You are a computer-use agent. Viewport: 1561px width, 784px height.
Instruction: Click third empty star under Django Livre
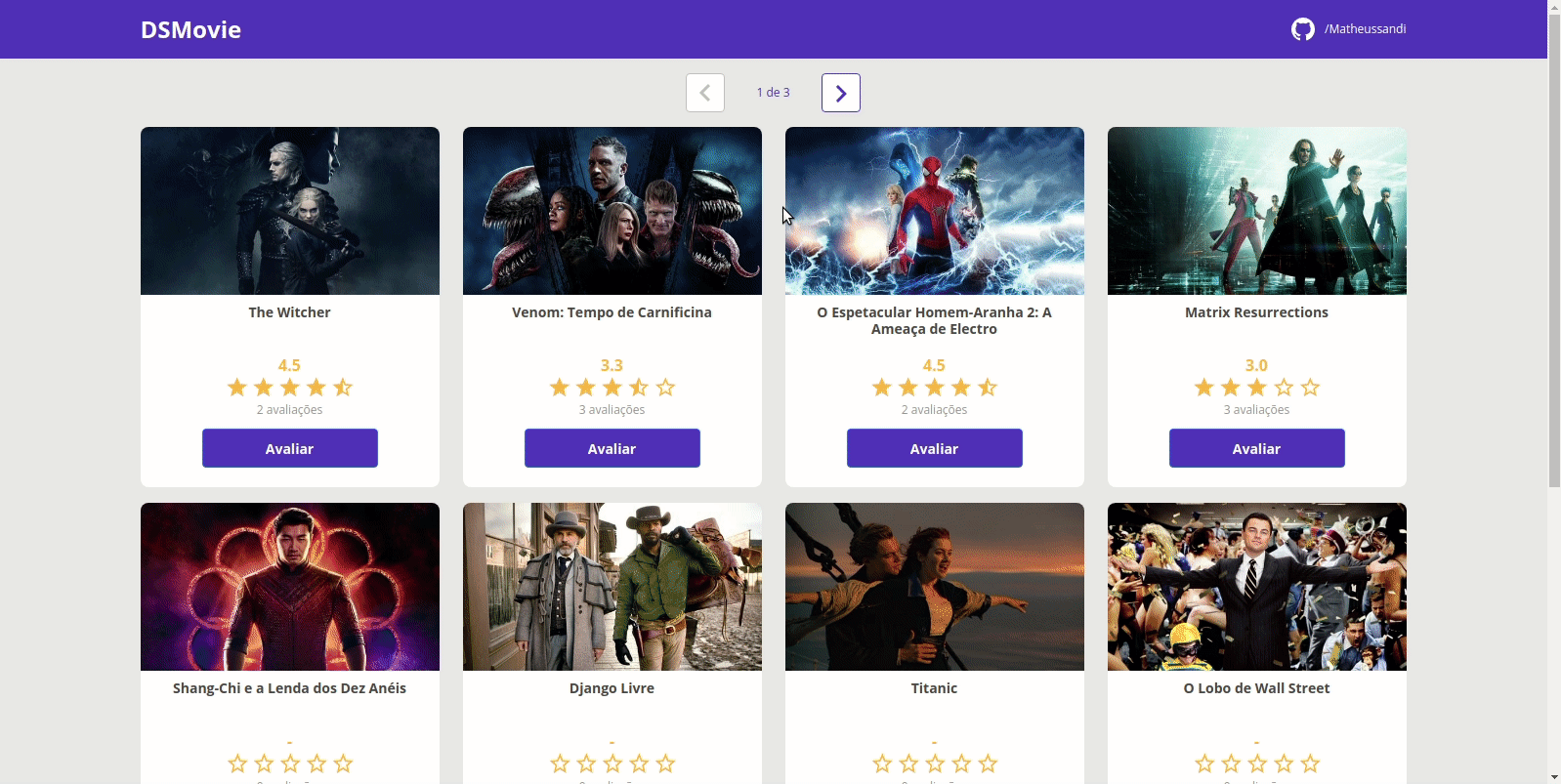click(x=612, y=763)
